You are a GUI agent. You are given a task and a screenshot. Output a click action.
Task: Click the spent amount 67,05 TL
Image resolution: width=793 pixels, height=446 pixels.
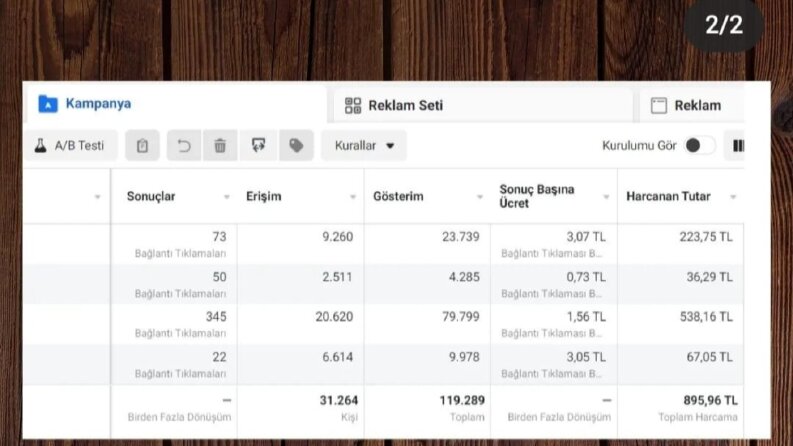710,357
